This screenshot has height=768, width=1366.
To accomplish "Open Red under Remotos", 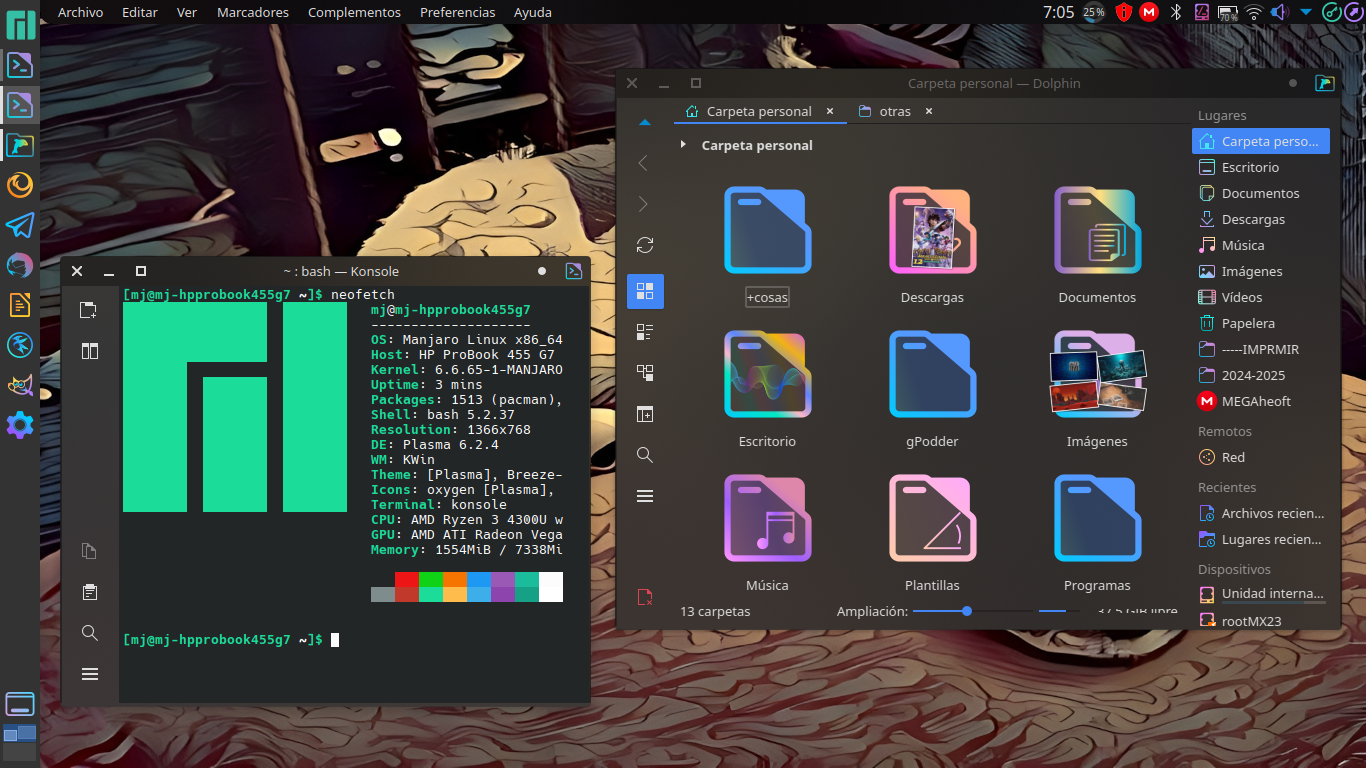I will (x=1261, y=457).
